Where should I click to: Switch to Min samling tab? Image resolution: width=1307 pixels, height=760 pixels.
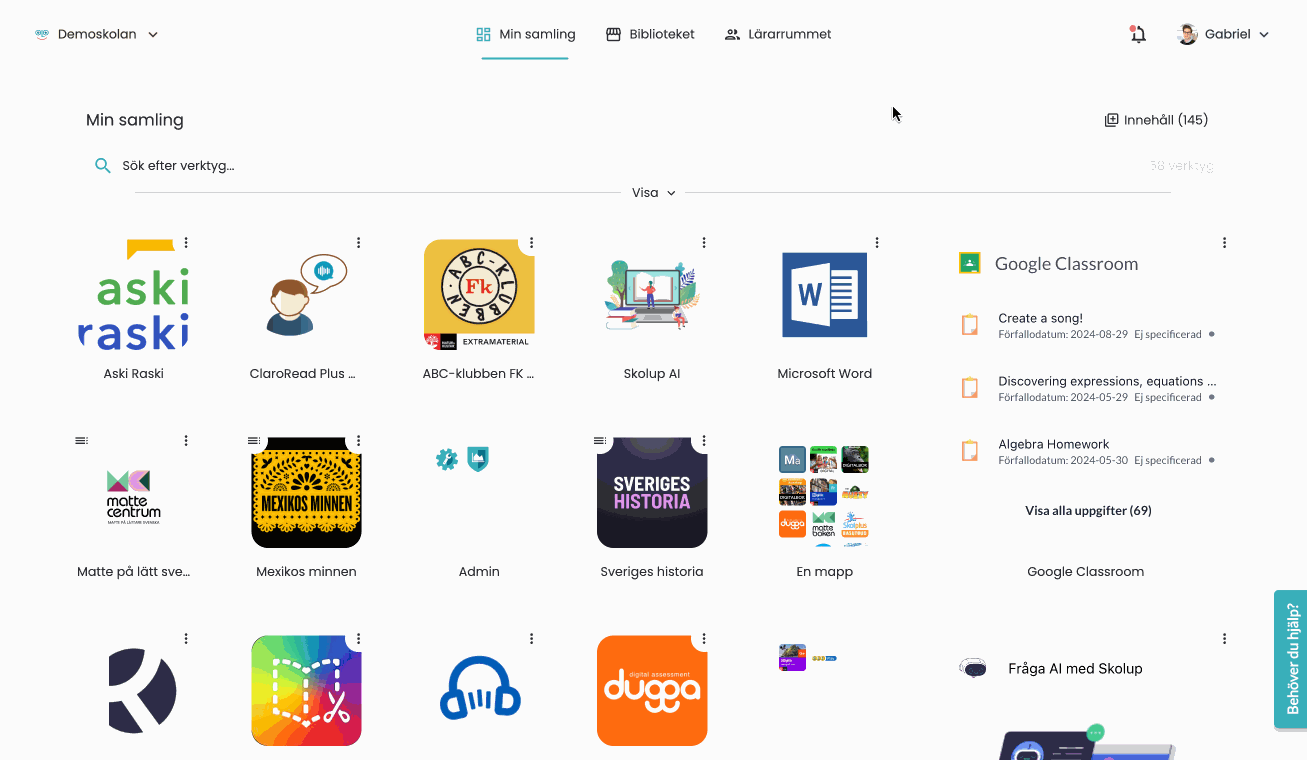pos(525,34)
